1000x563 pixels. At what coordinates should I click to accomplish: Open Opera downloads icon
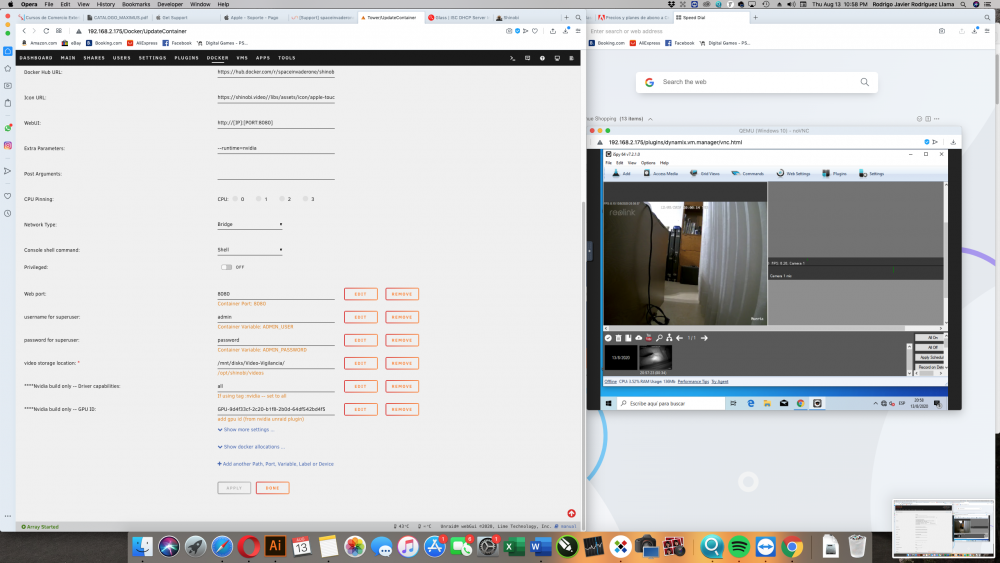(x=565, y=31)
